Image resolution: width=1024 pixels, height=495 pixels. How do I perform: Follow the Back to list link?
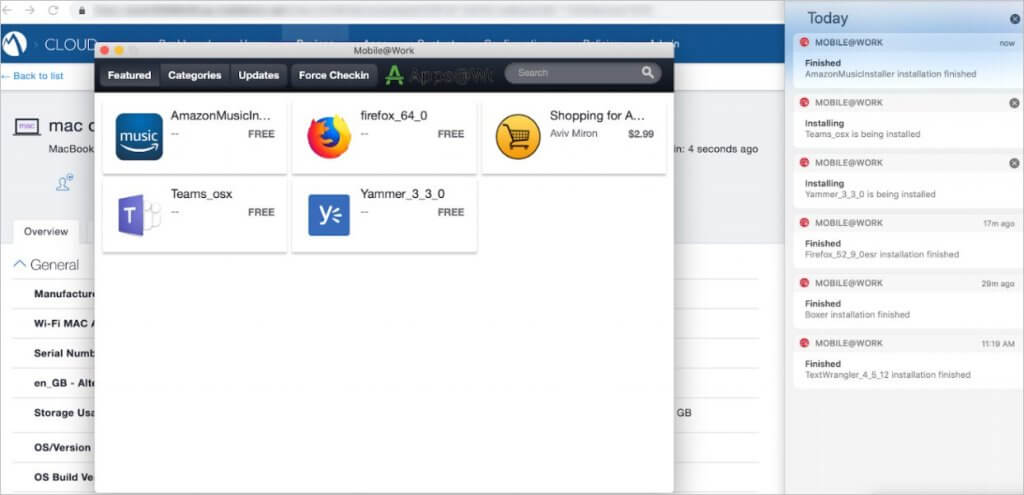pyautogui.click(x=32, y=76)
